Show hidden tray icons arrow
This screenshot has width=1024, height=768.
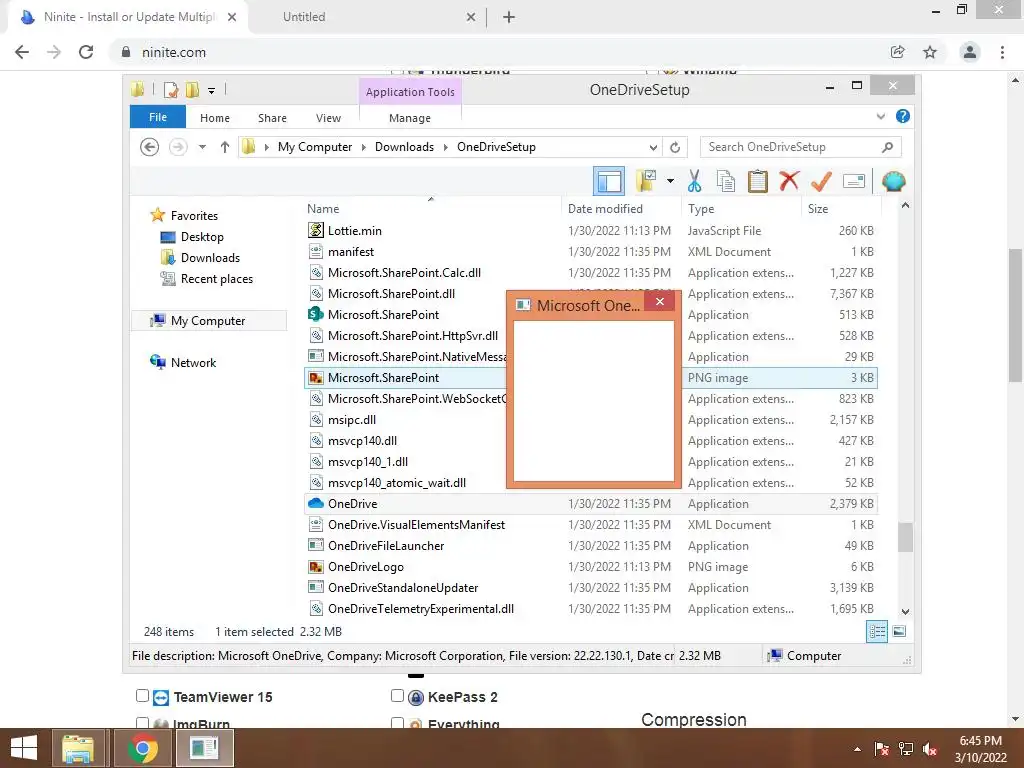[x=857, y=749]
